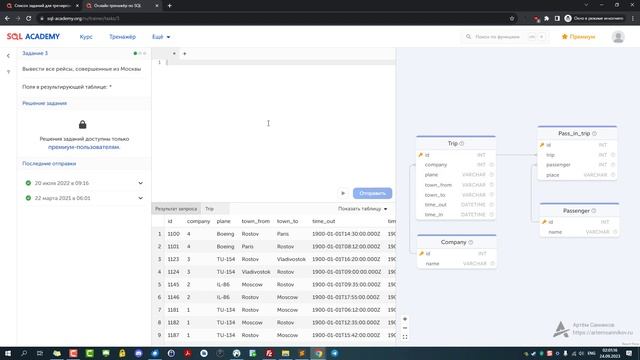Viewport: 640px width, 360px height.
Task: Click the key icon of Company id
Action: tap(422, 254)
